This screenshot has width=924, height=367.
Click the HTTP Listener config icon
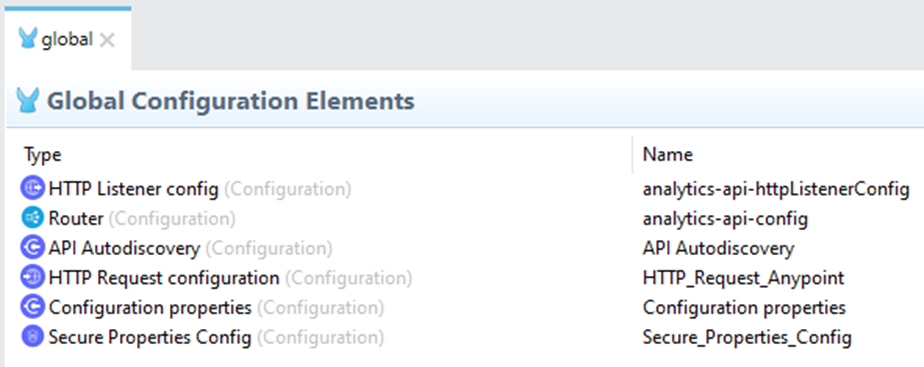33,189
